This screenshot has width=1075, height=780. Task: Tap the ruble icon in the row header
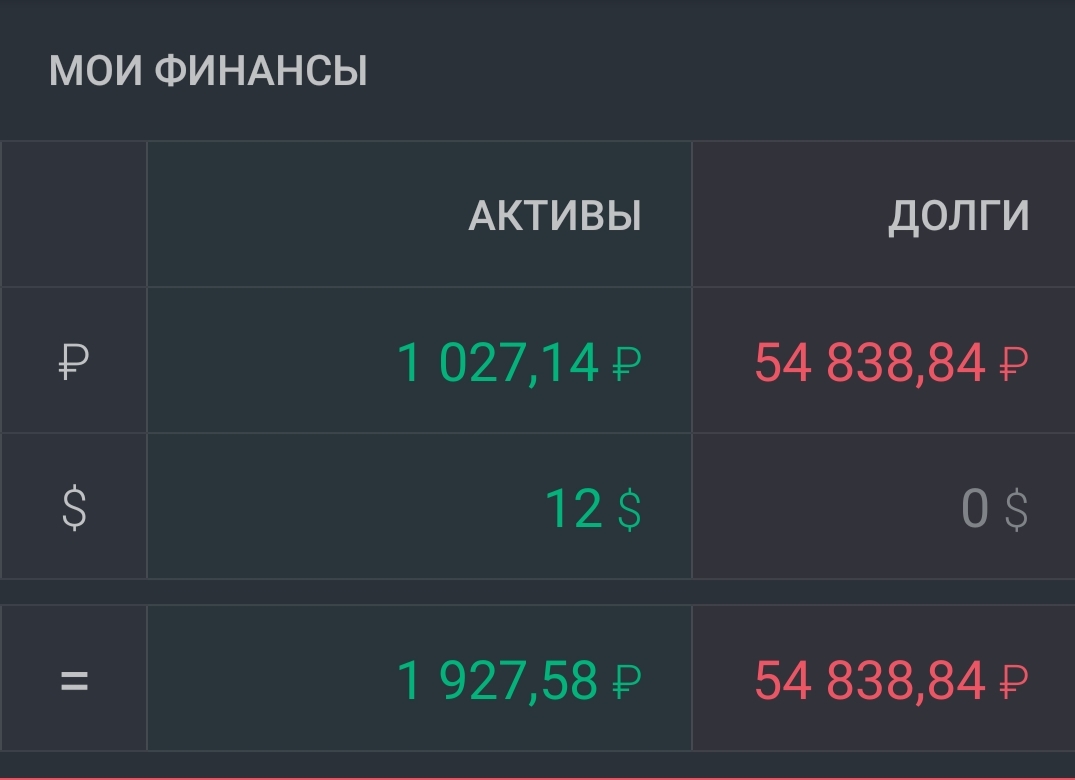tap(74, 361)
